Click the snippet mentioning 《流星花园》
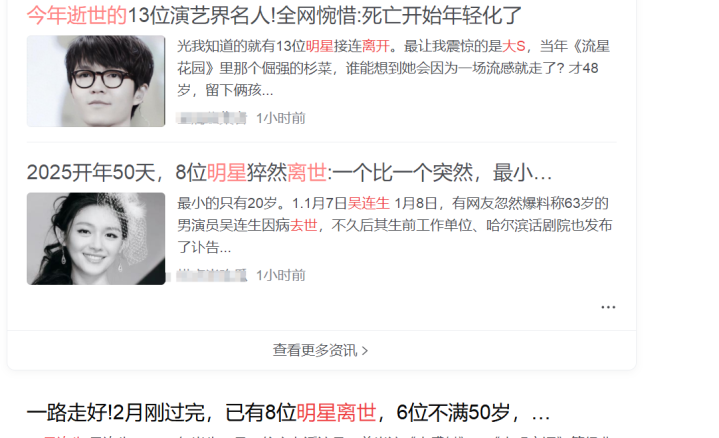 [393, 68]
